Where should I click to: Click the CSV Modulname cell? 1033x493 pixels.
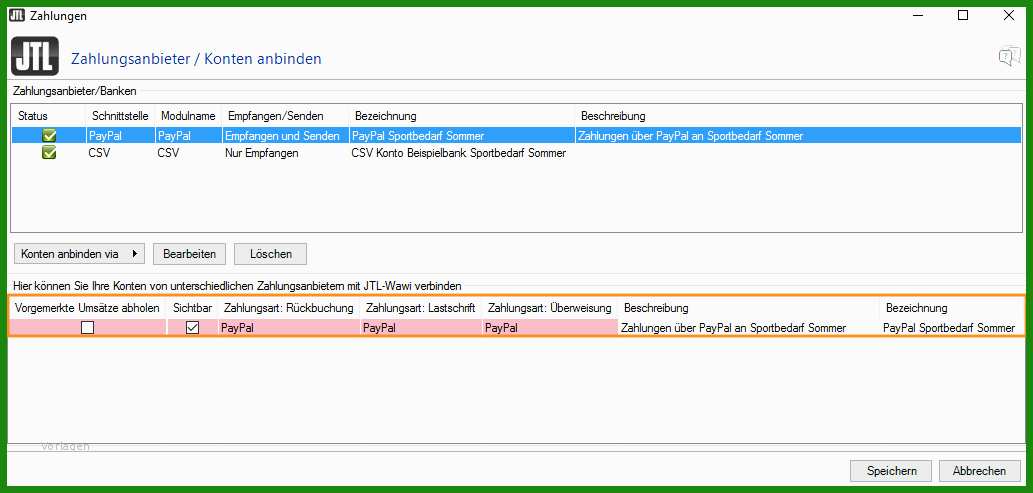click(x=167, y=154)
